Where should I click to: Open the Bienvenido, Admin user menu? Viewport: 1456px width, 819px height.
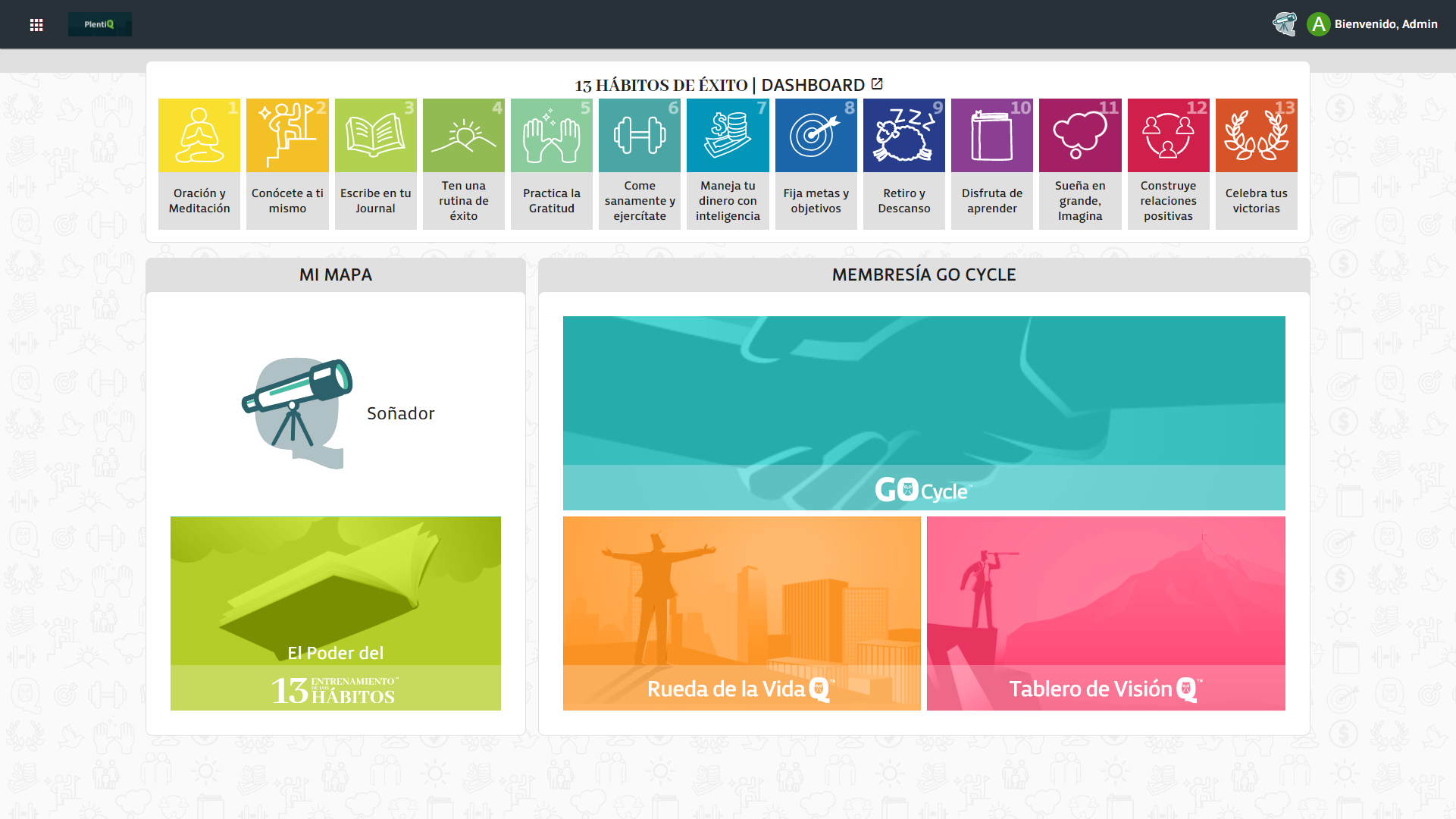tap(1386, 24)
